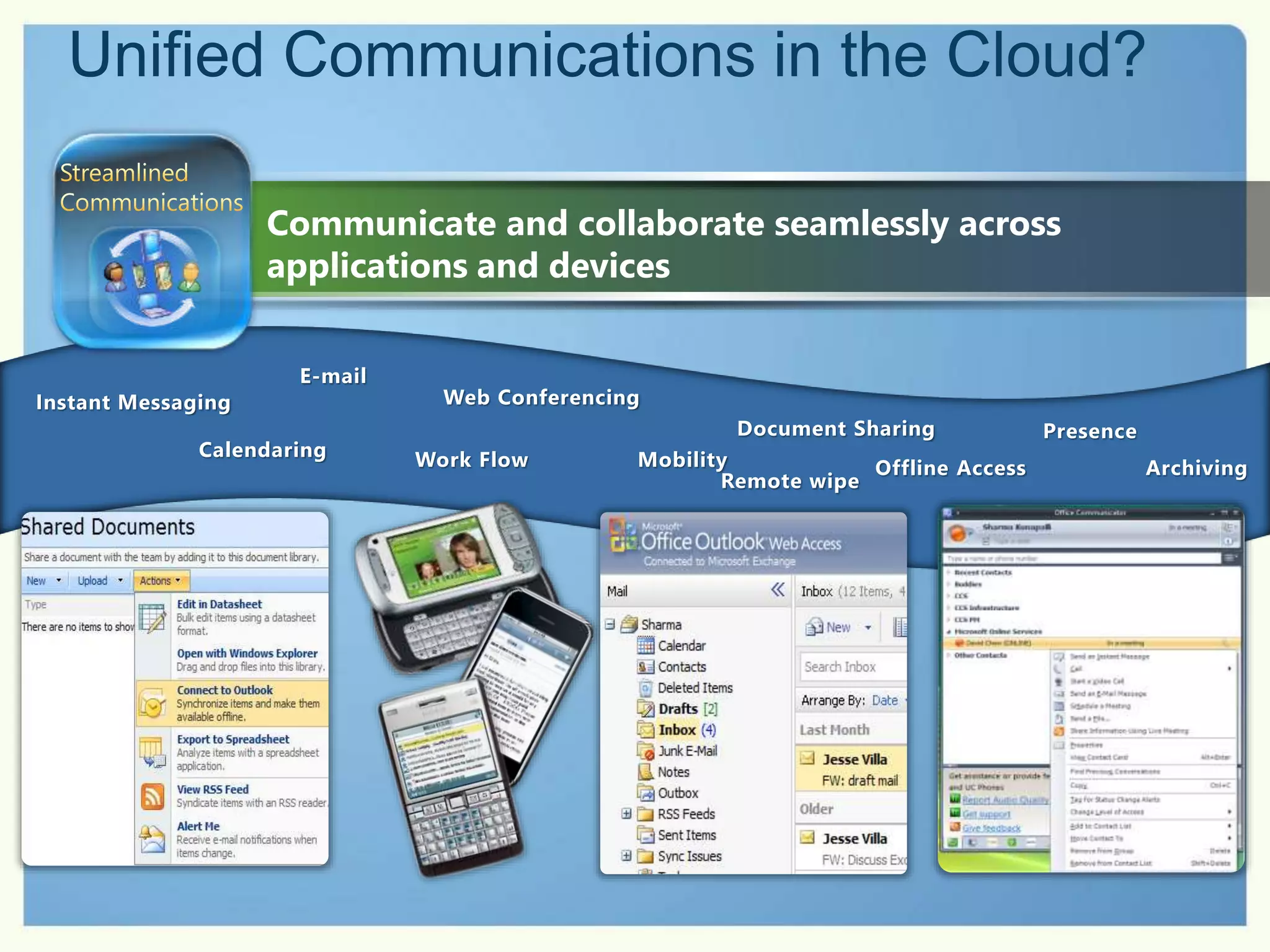Click the Calendar icon in Outlook Web Access

click(x=646, y=646)
